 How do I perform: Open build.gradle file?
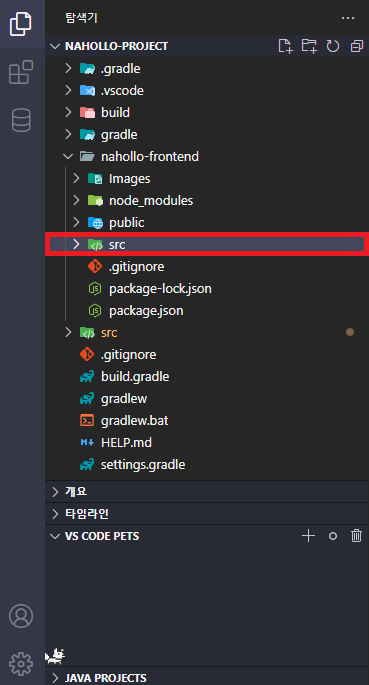135,377
